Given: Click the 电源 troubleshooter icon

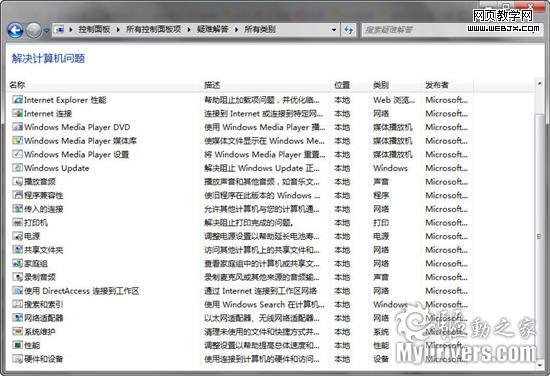Looking at the screenshot, I should (18, 236).
